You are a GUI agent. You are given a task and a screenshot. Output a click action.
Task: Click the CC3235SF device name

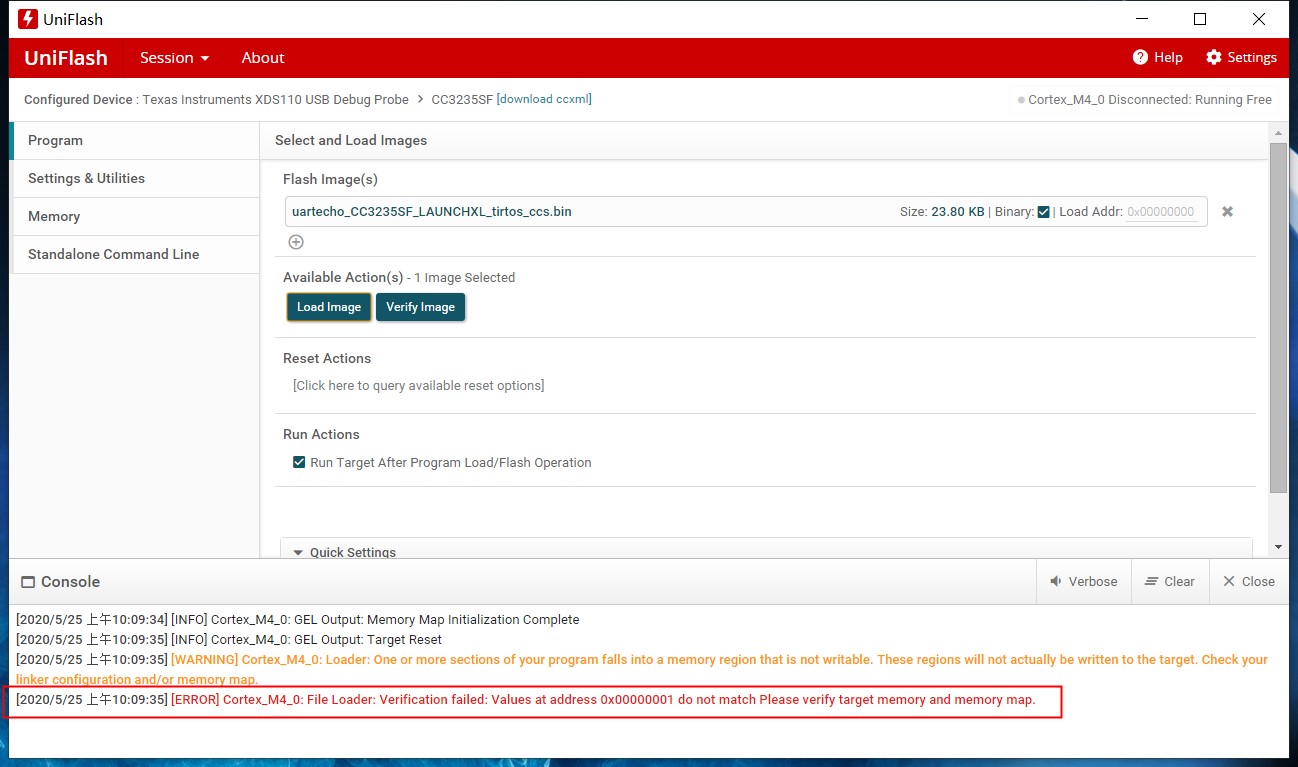pyautogui.click(x=461, y=99)
